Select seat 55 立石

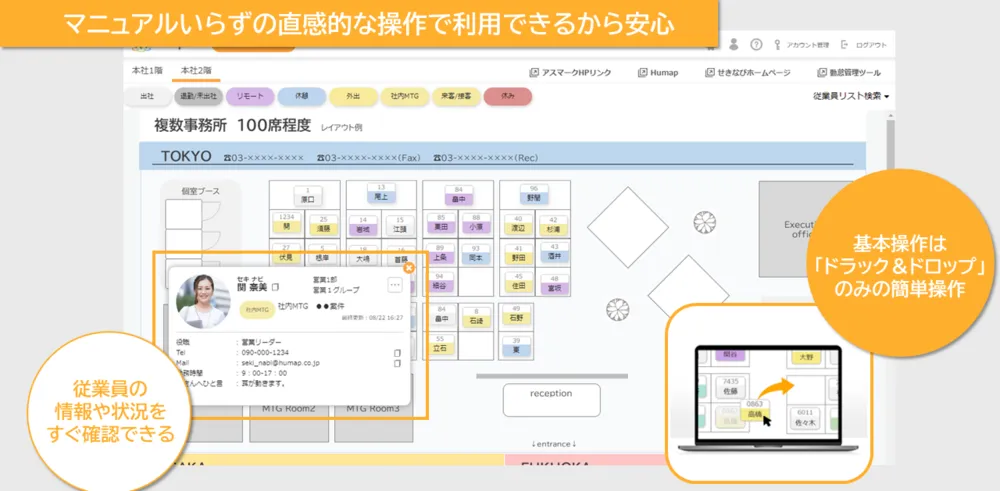click(x=439, y=344)
